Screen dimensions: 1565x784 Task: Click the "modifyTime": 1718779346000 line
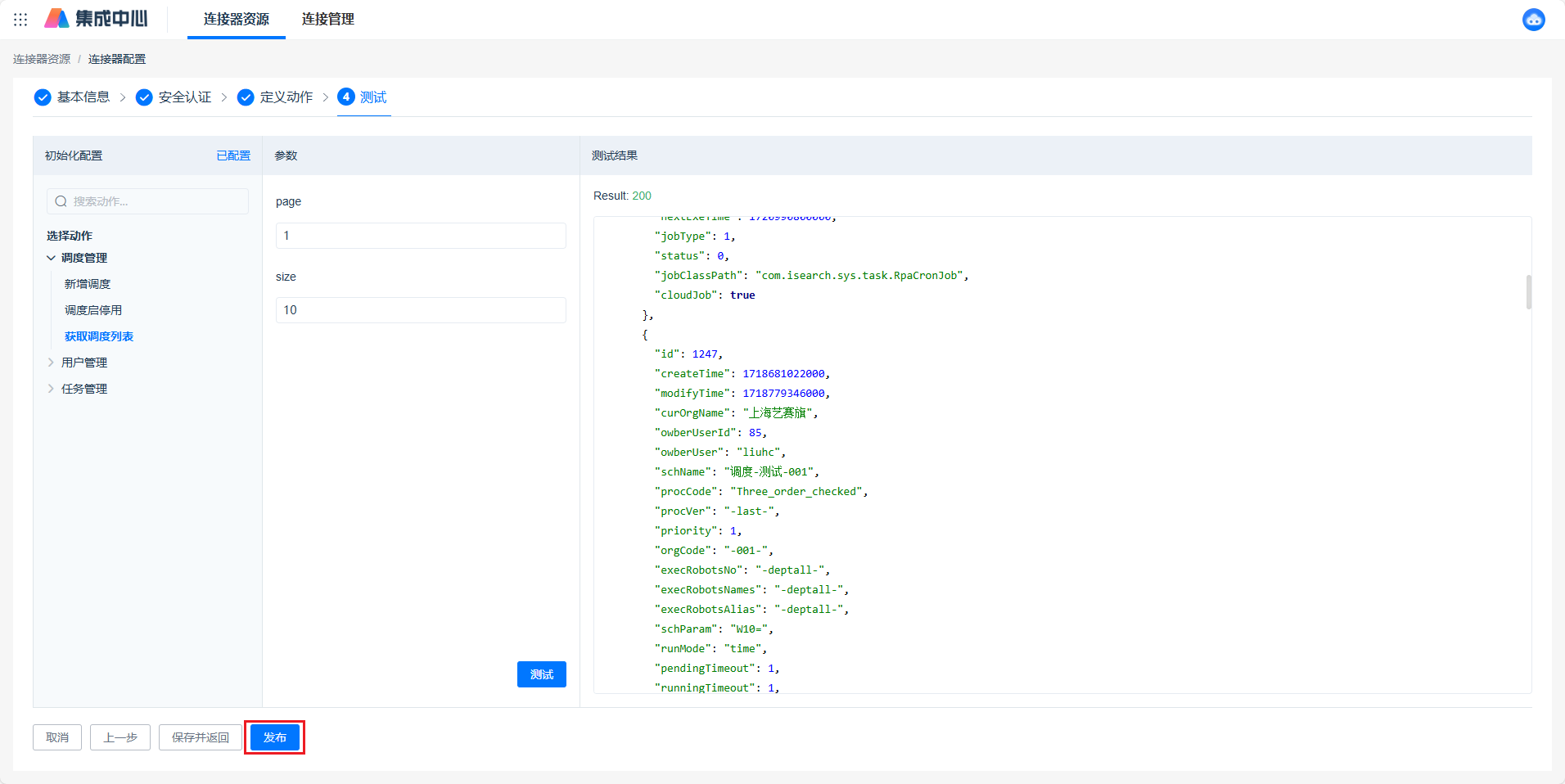742,394
